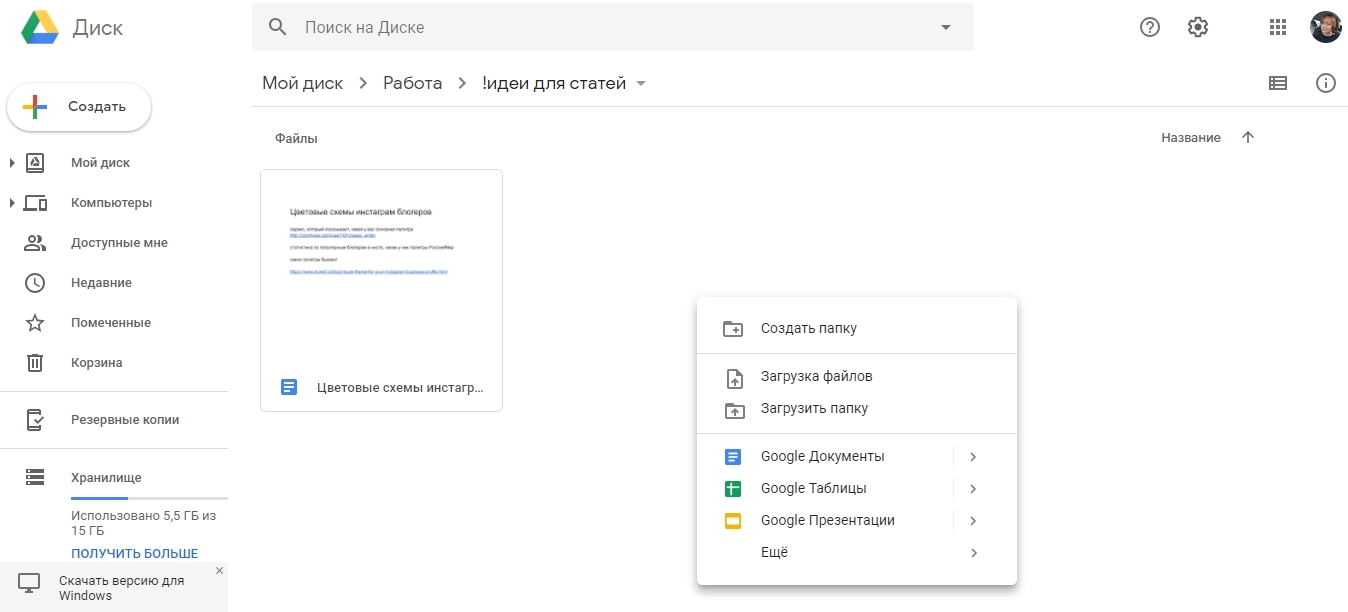Open settings via the gear icon
This screenshot has height=612, width=1348.
click(1198, 28)
